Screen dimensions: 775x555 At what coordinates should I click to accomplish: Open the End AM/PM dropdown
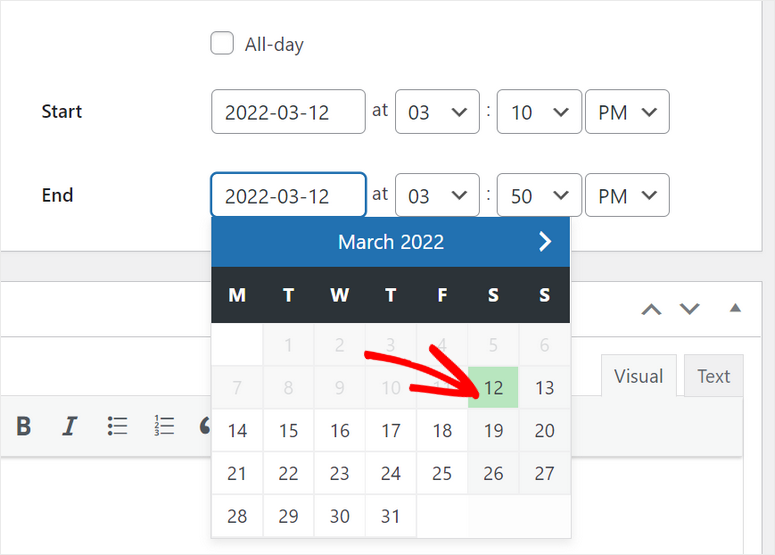pyautogui.click(x=626, y=196)
